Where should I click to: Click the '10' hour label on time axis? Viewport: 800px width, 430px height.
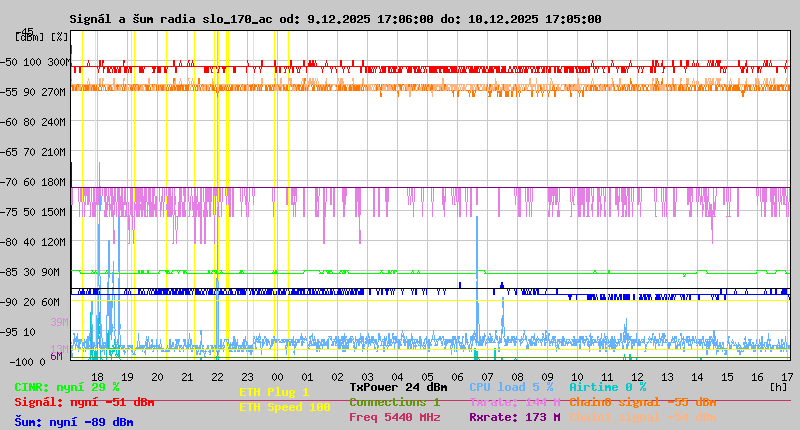578,377
